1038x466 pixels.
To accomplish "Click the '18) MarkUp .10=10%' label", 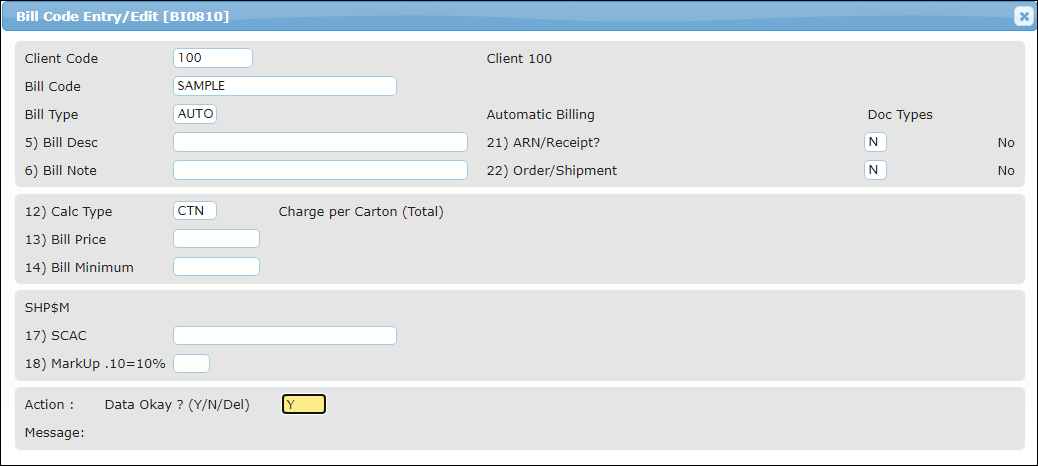I will 95,364.
